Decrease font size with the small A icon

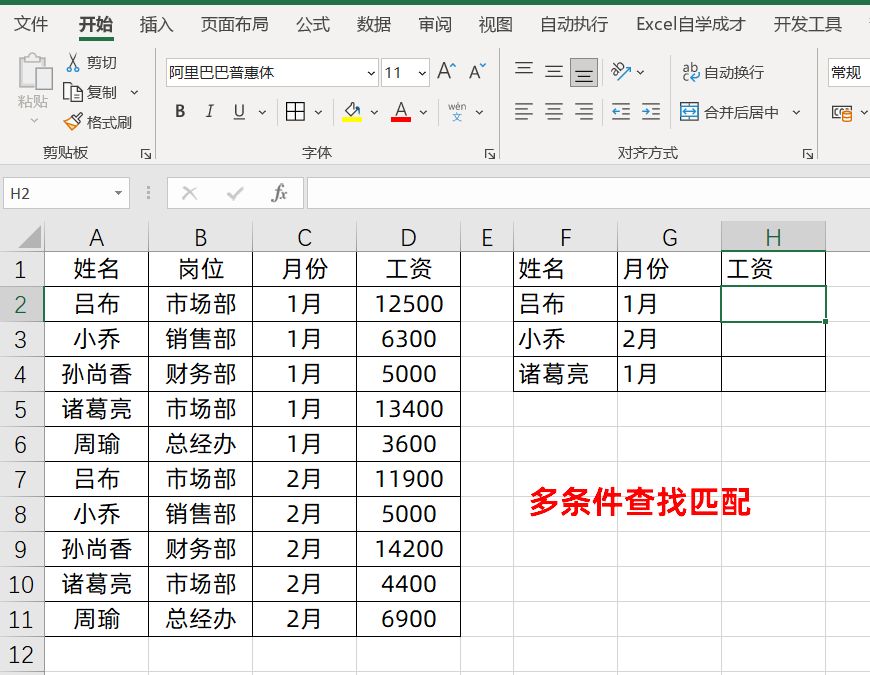(x=477, y=72)
